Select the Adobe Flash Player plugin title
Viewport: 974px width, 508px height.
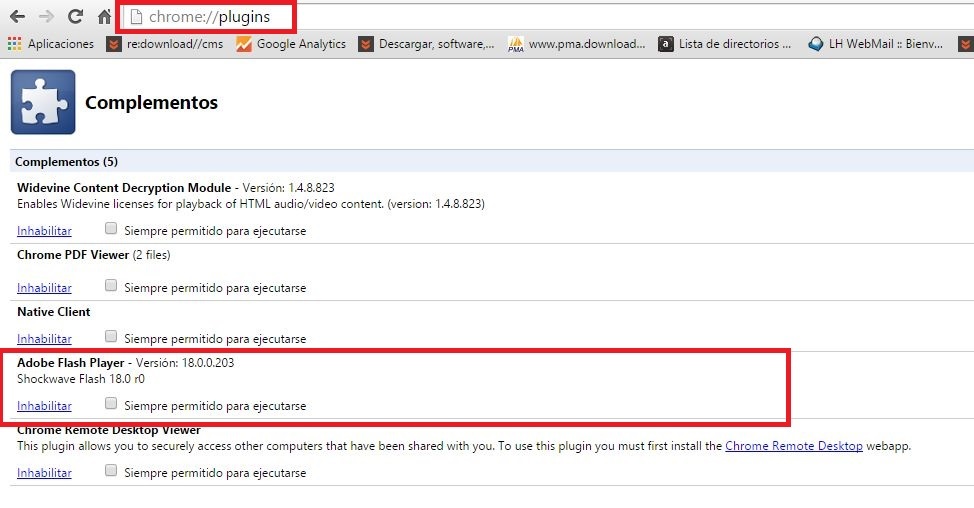coord(71,363)
